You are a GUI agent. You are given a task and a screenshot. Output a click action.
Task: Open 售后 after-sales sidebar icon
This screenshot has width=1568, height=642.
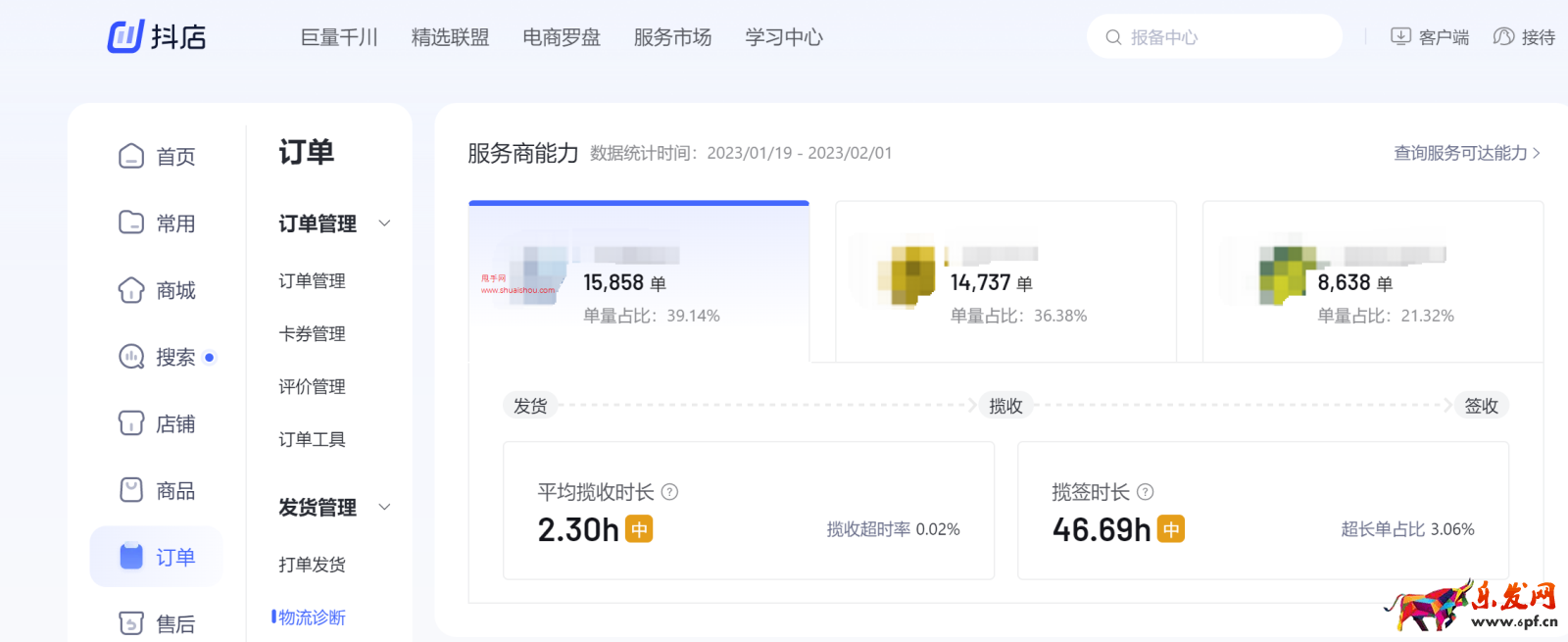[131, 623]
